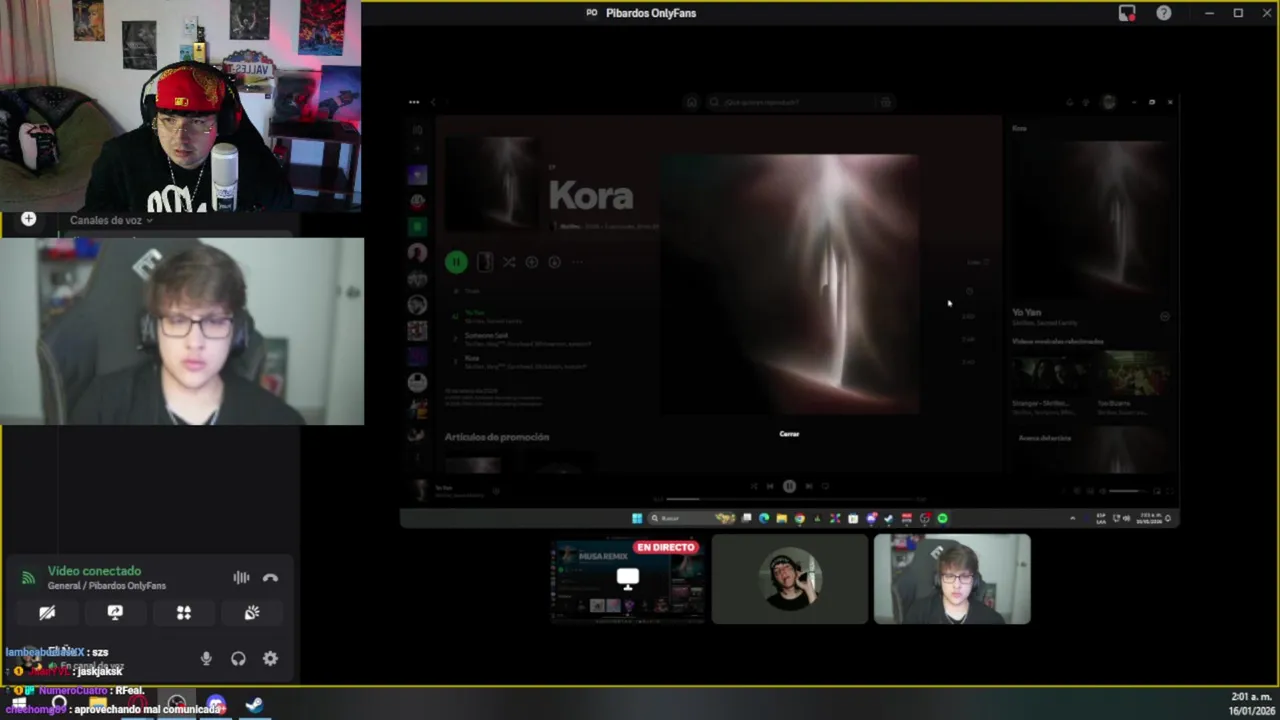Click the Chrome icon in shared taskbar
The height and width of the screenshot is (720, 1280).
pos(799,518)
